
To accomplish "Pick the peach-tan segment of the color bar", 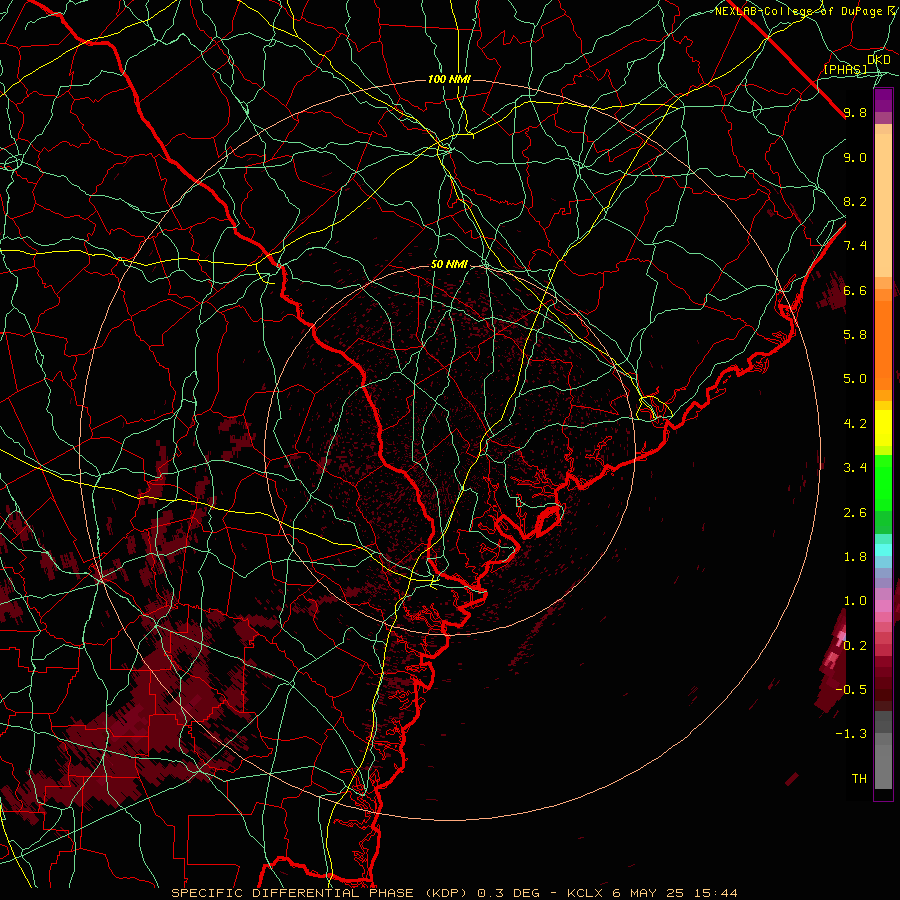I will click(x=883, y=205).
